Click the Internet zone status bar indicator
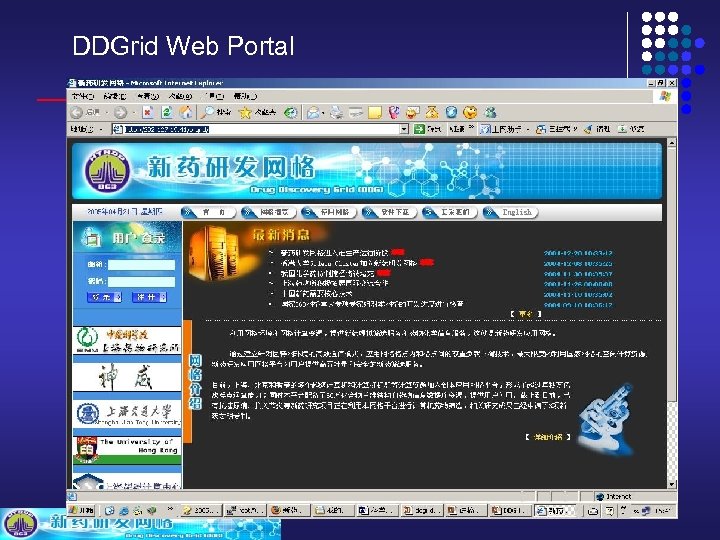The width and height of the screenshot is (720, 540). click(614, 497)
